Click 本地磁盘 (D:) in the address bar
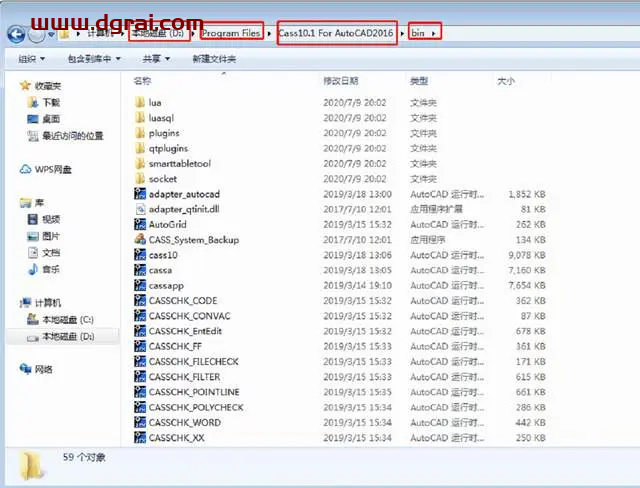 click(158, 33)
